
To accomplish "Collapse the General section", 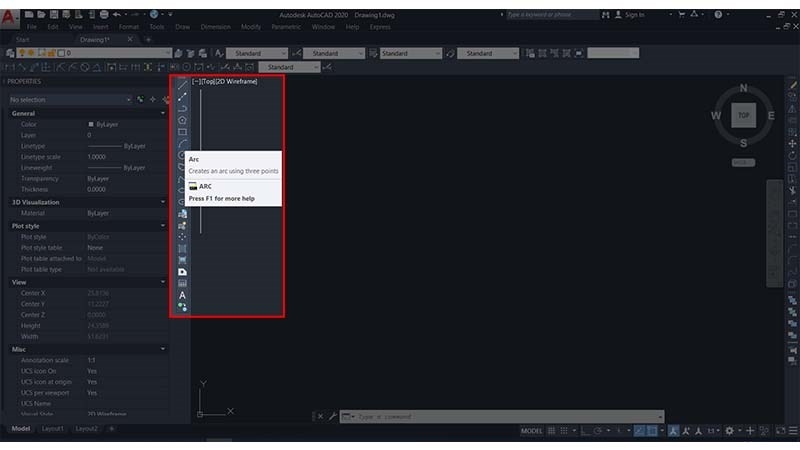I will [x=163, y=113].
